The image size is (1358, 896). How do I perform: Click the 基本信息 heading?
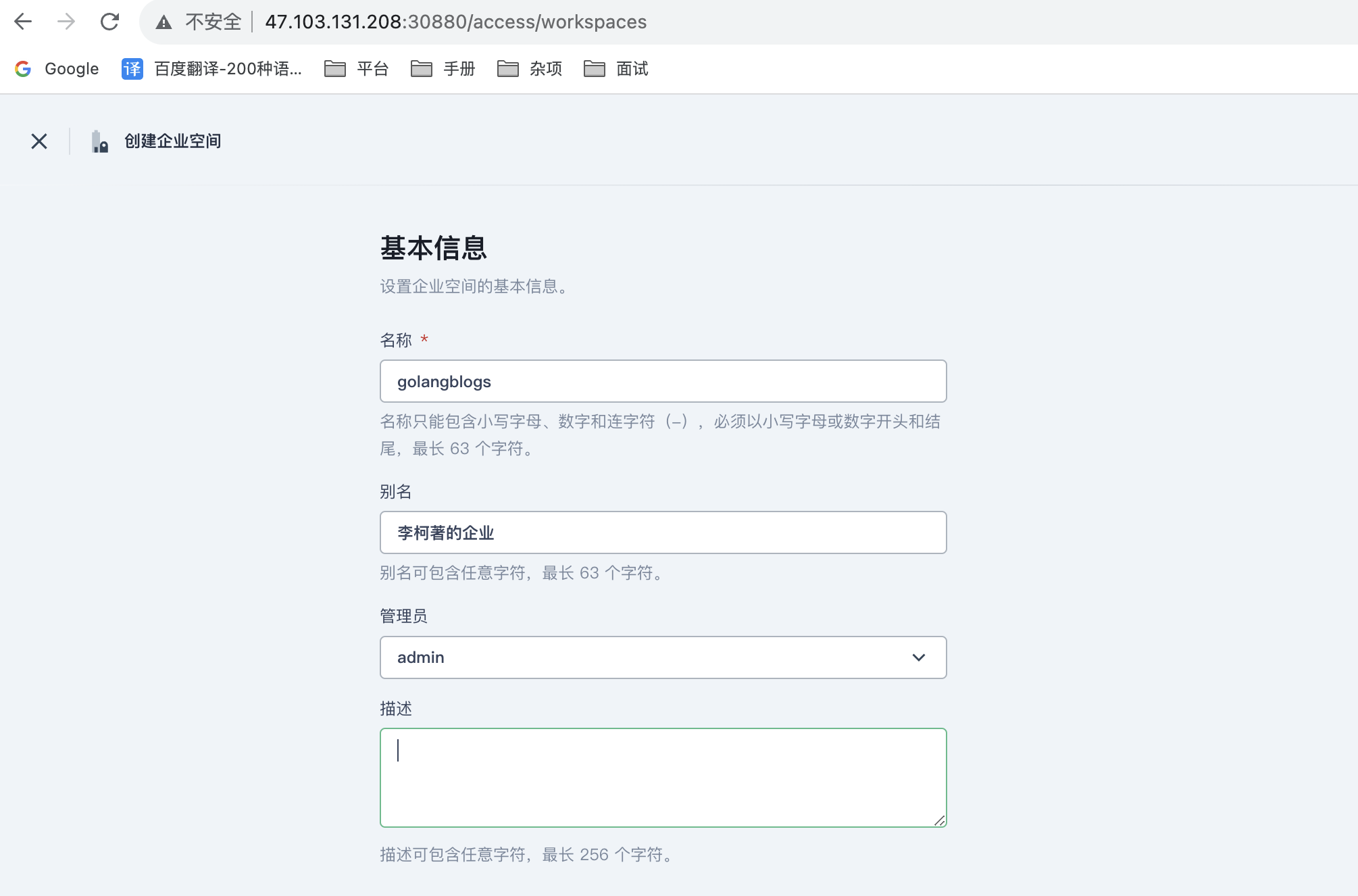click(x=433, y=248)
